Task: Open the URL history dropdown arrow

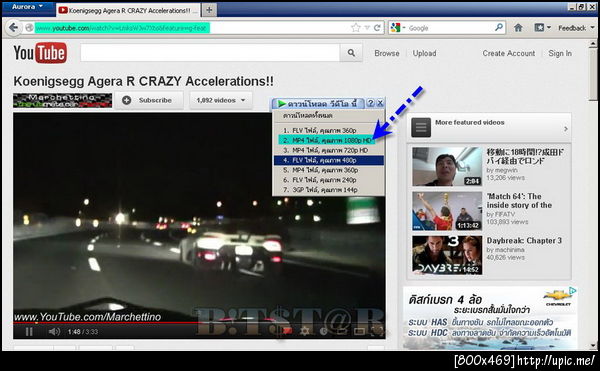Action: [367, 28]
